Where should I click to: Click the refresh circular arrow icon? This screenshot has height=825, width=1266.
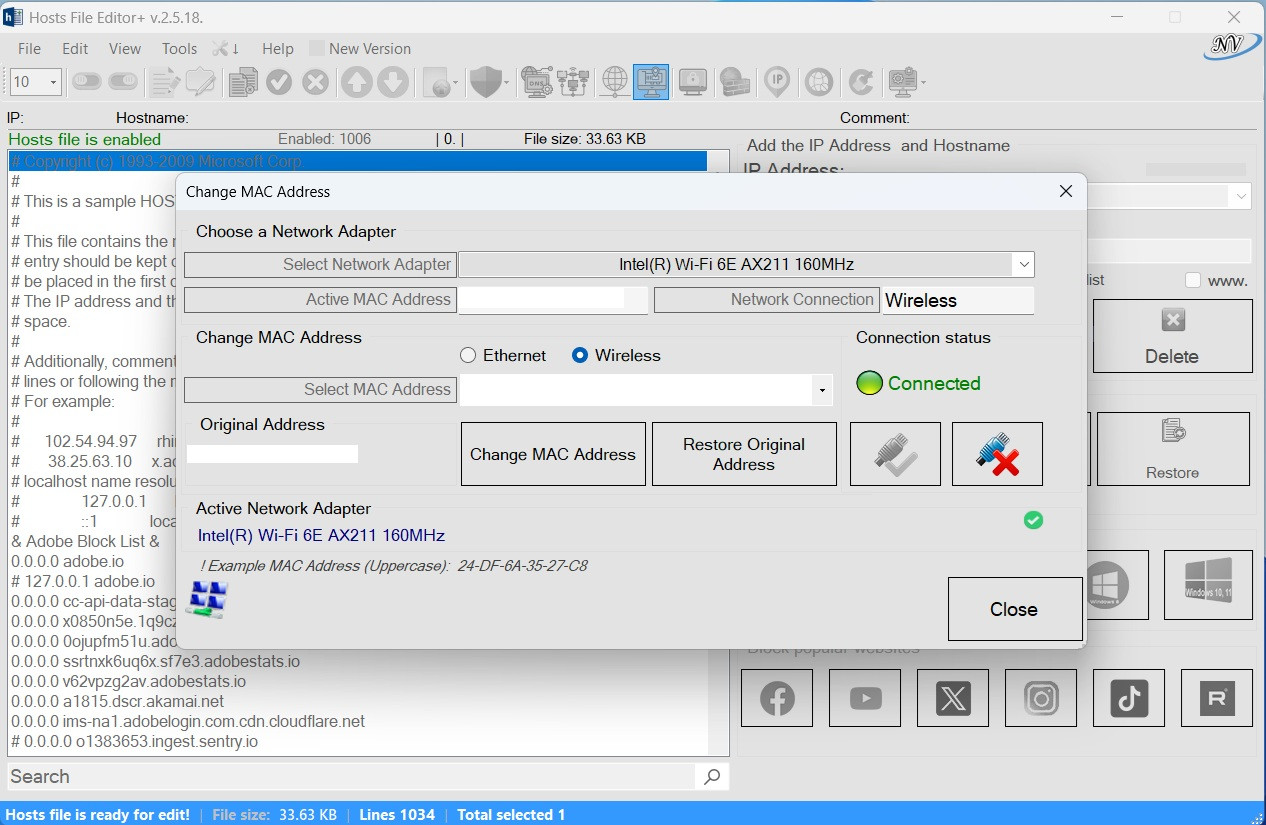pyautogui.click(x=860, y=82)
